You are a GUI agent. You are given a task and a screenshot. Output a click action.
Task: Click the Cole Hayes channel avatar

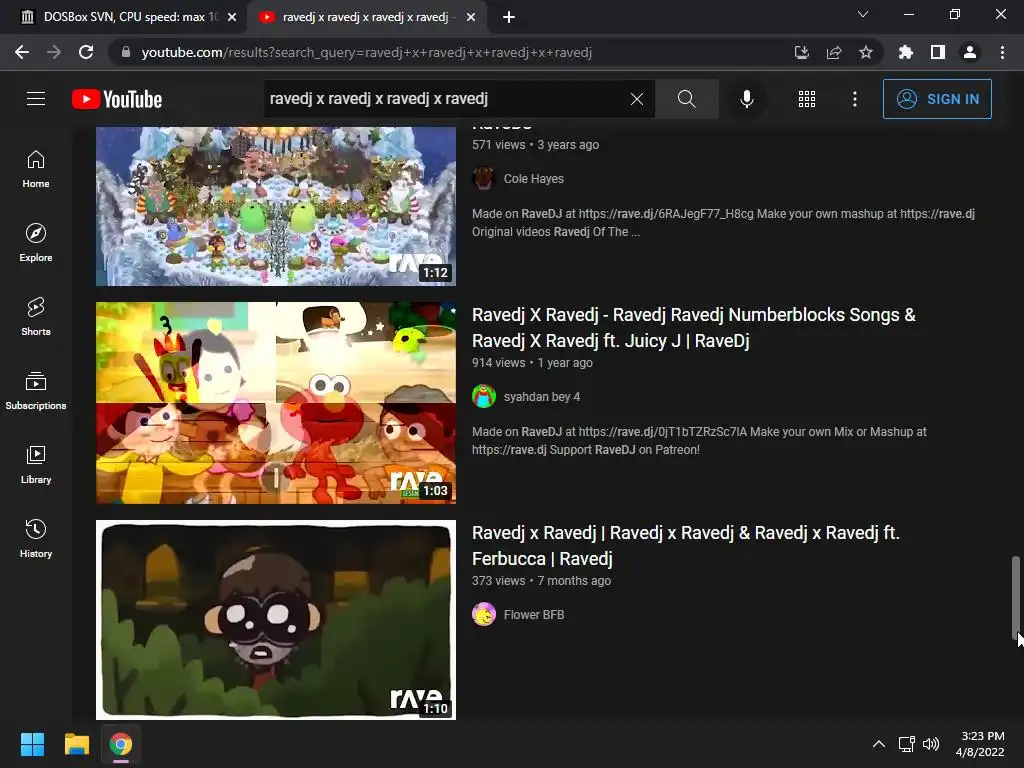484,178
